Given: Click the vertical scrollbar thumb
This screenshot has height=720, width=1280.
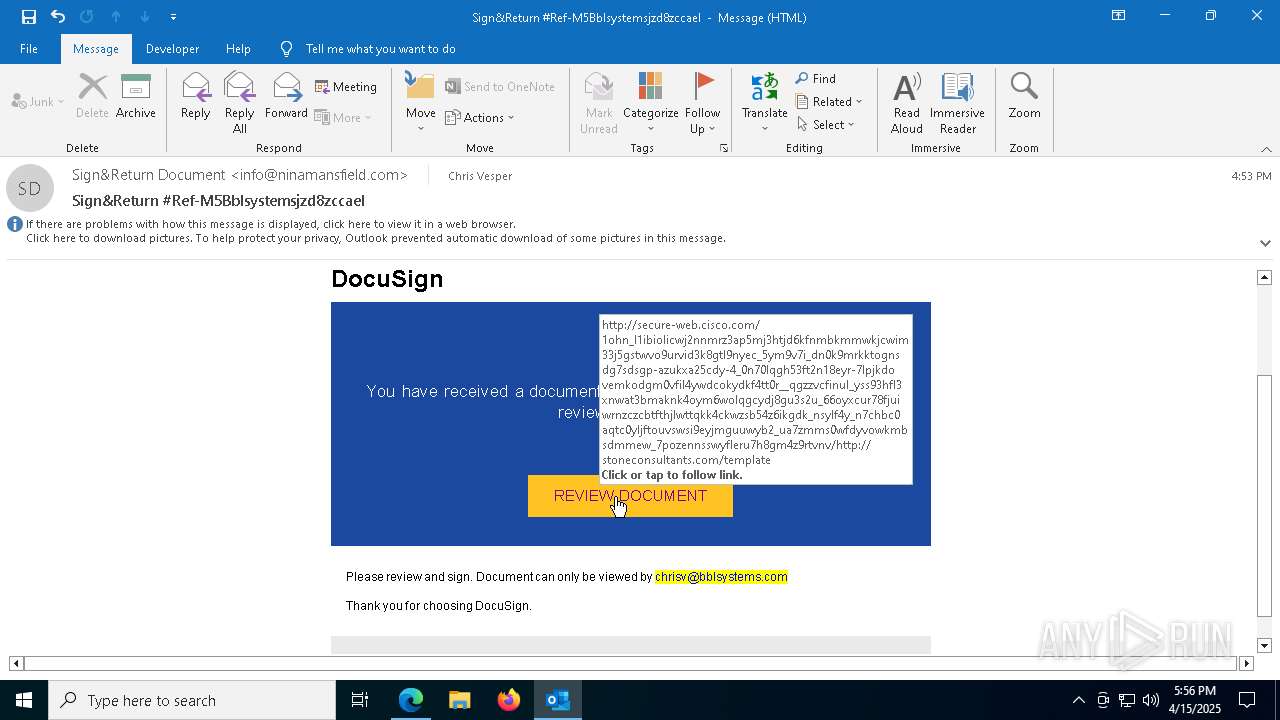Looking at the screenshot, I should pyautogui.click(x=1264, y=496).
